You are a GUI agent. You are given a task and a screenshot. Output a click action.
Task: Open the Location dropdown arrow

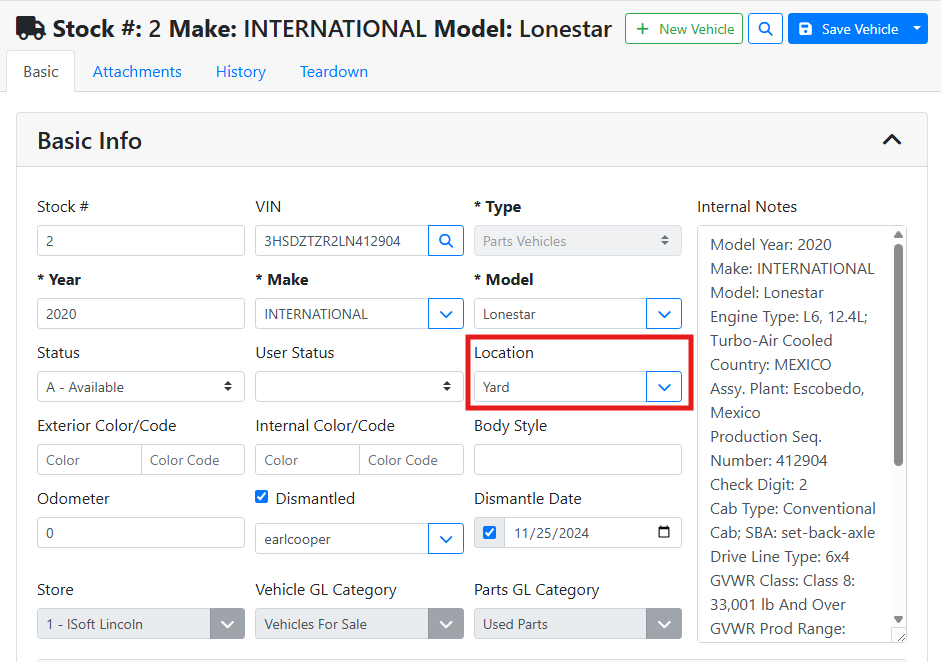[x=664, y=387]
